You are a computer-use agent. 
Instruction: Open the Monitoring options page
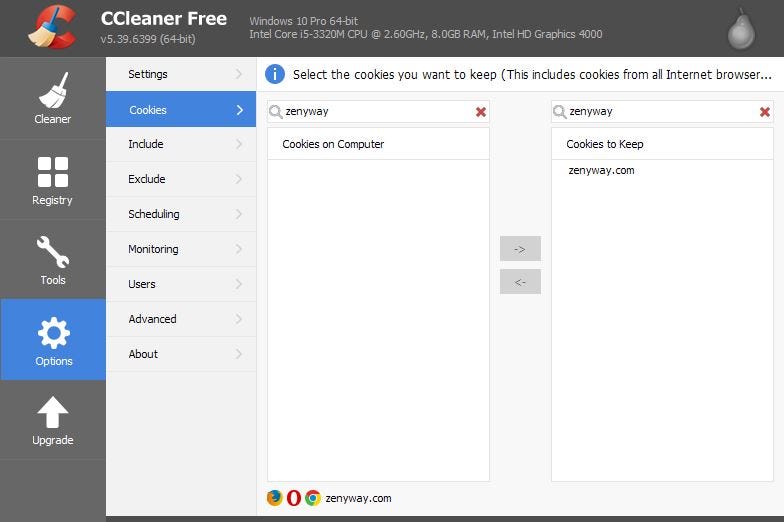click(x=181, y=249)
